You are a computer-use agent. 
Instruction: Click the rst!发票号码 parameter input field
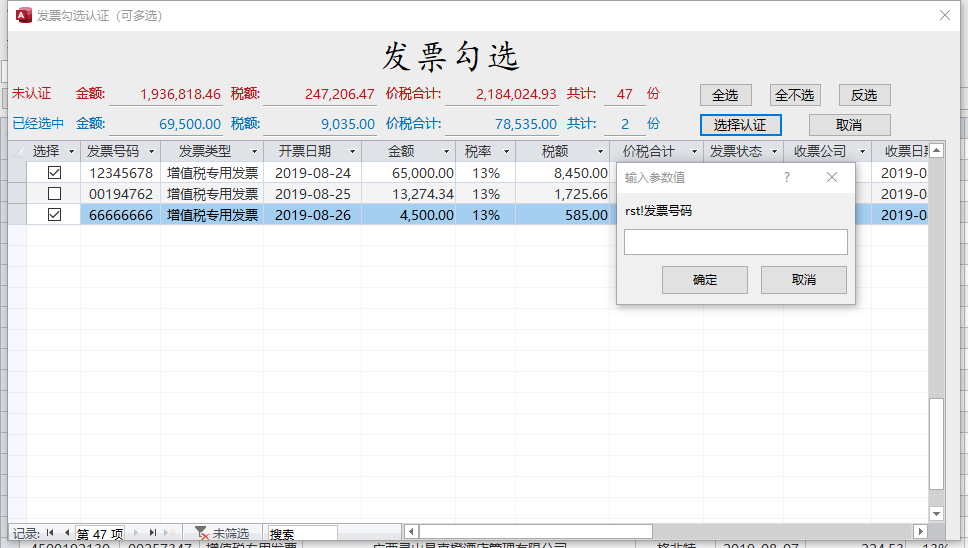click(736, 242)
